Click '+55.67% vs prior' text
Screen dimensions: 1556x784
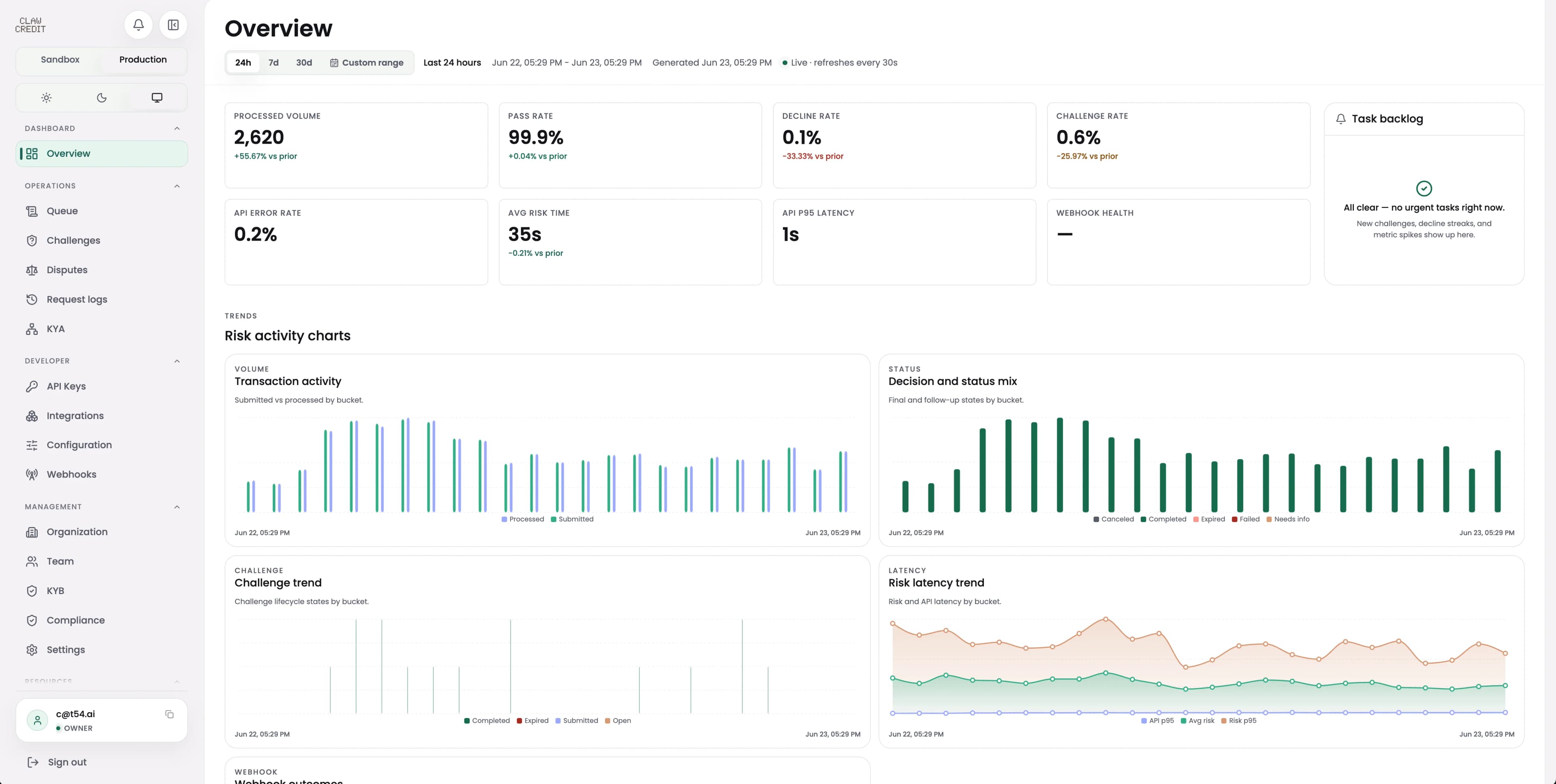coord(266,156)
